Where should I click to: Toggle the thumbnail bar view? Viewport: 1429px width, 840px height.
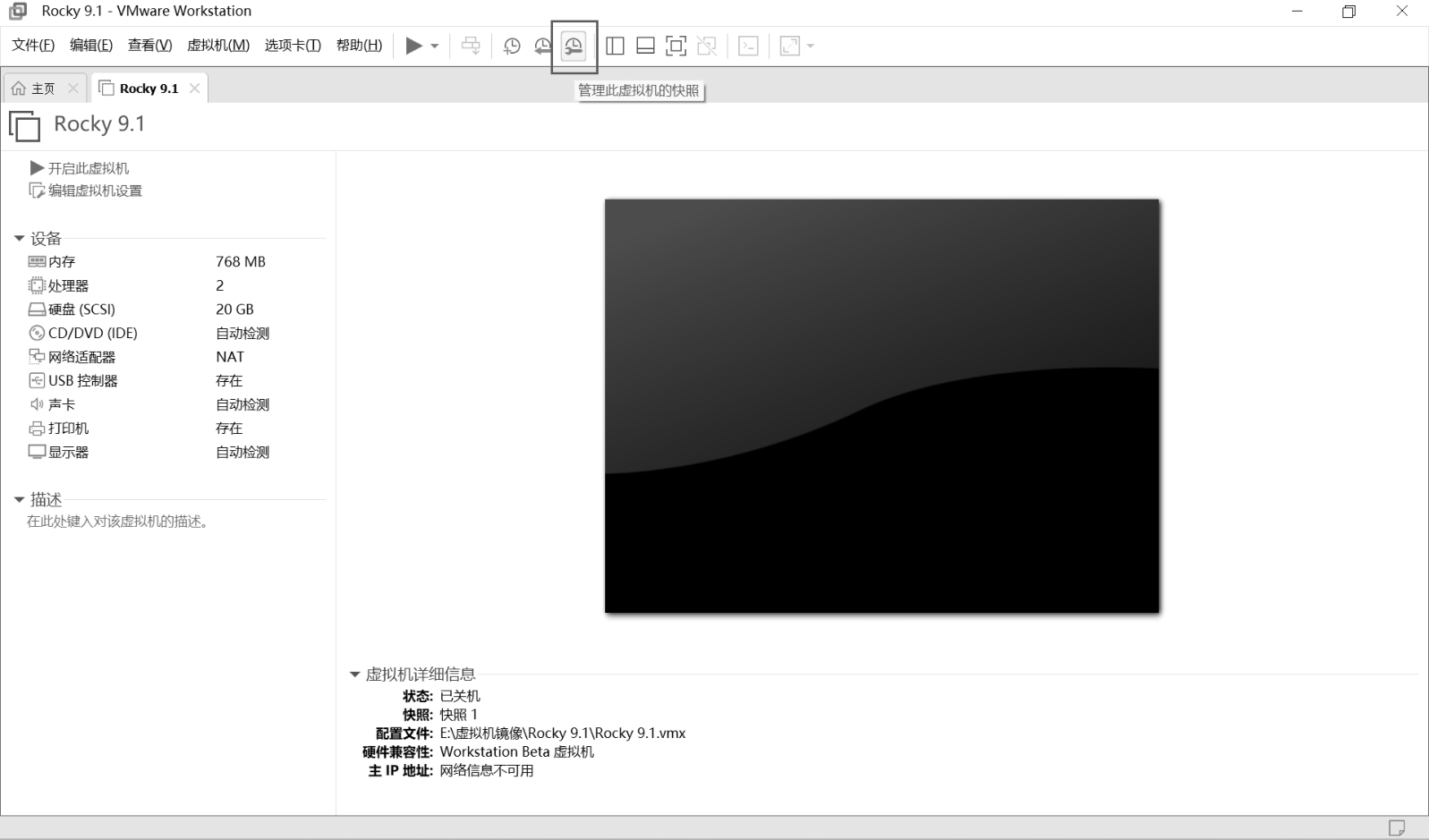pyautogui.click(x=645, y=46)
